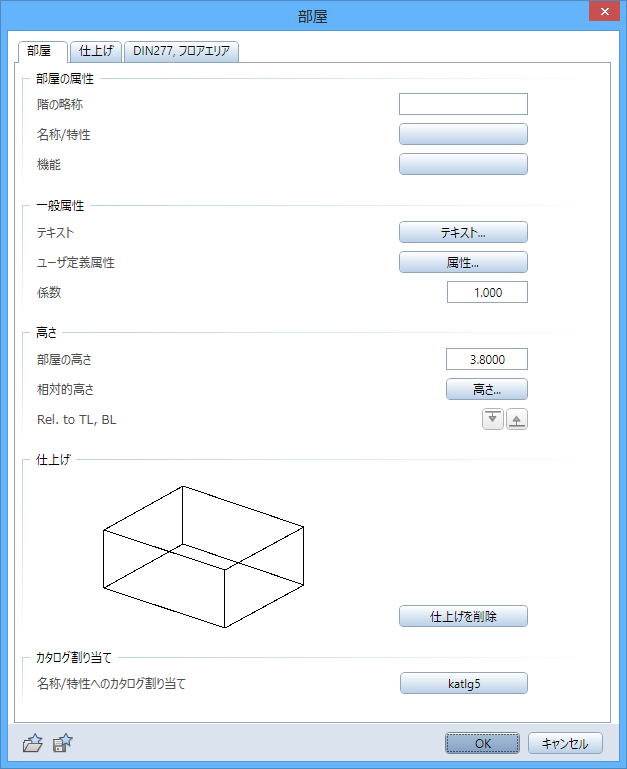Select the 部屋 tab
The height and width of the screenshot is (769, 627).
coord(43,51)
